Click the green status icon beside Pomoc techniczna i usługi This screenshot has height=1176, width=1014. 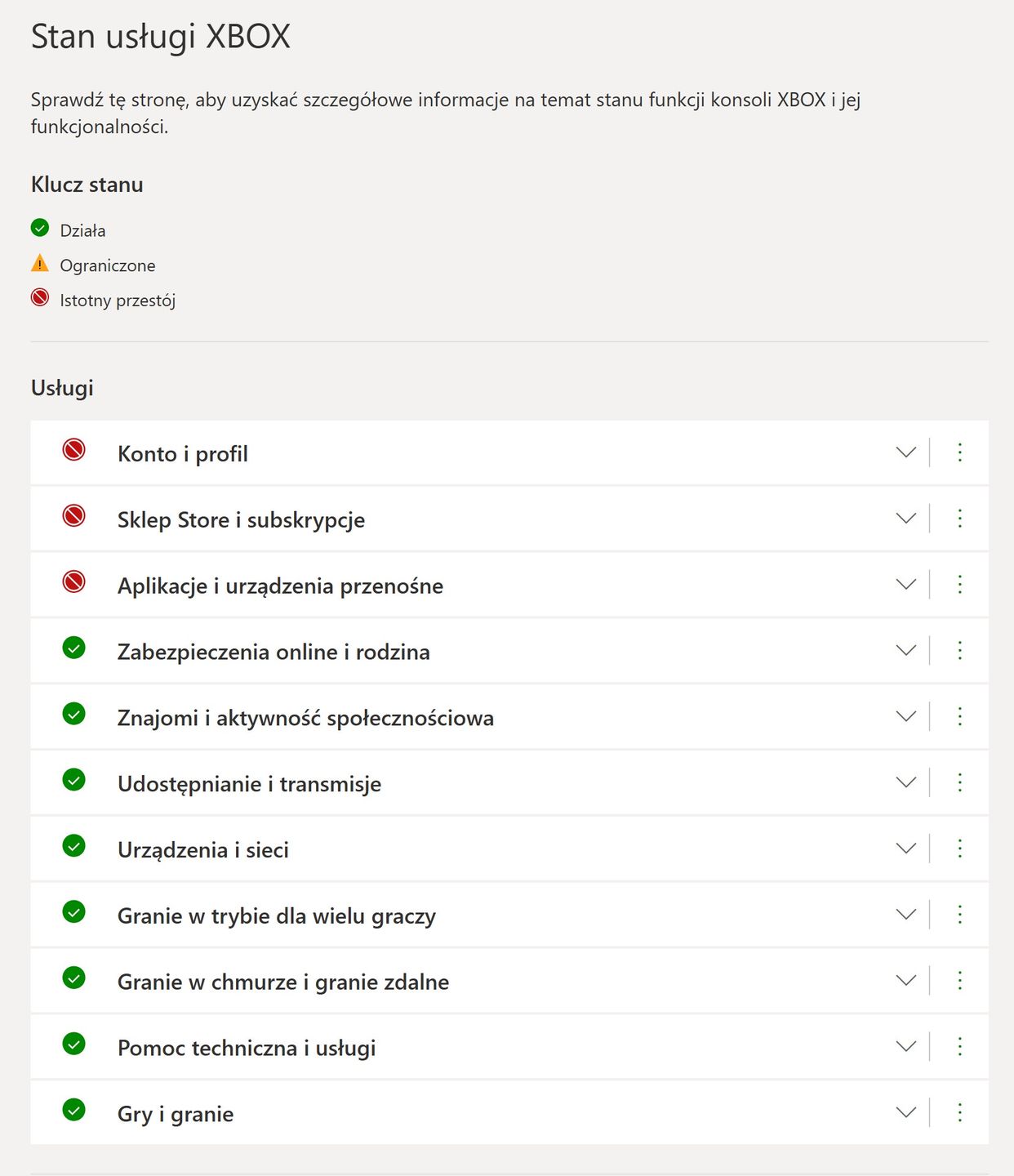(74, 1044)
